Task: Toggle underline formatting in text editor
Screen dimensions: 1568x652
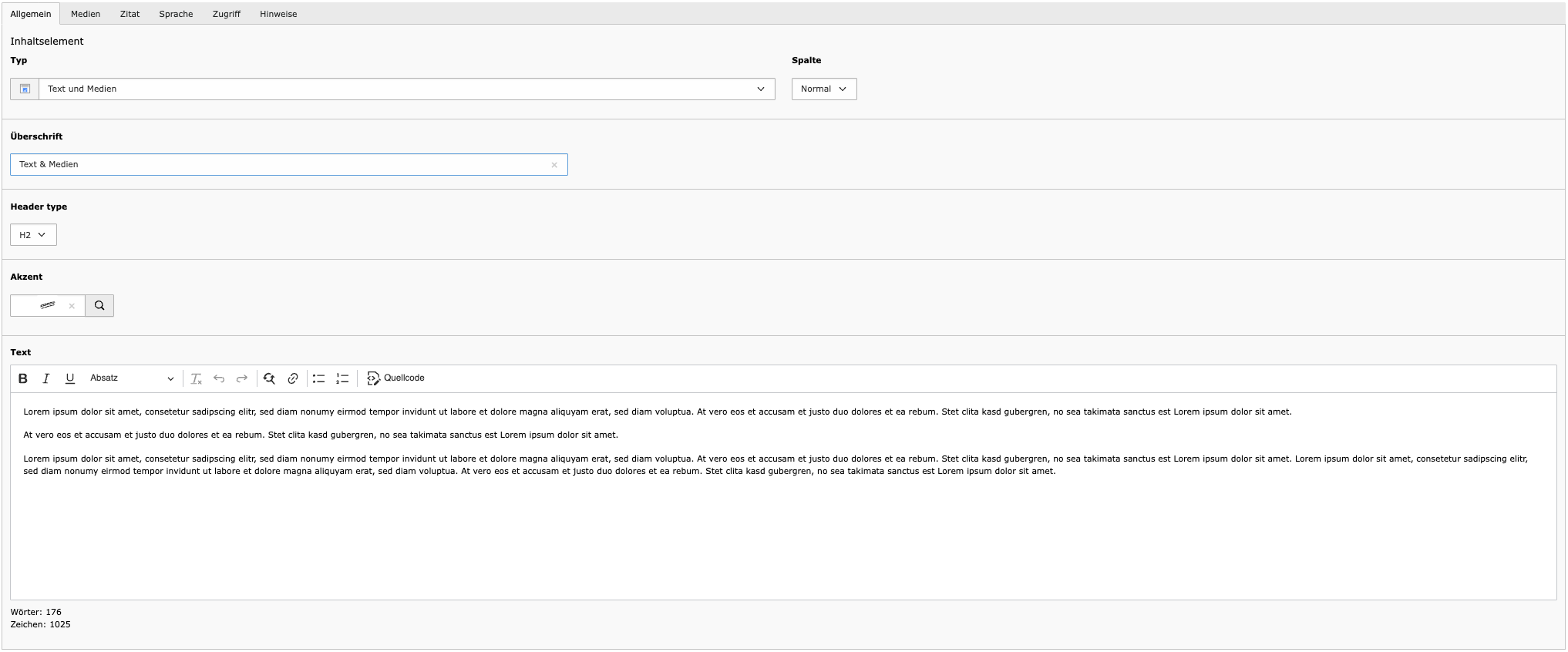Action: [70, 378]
